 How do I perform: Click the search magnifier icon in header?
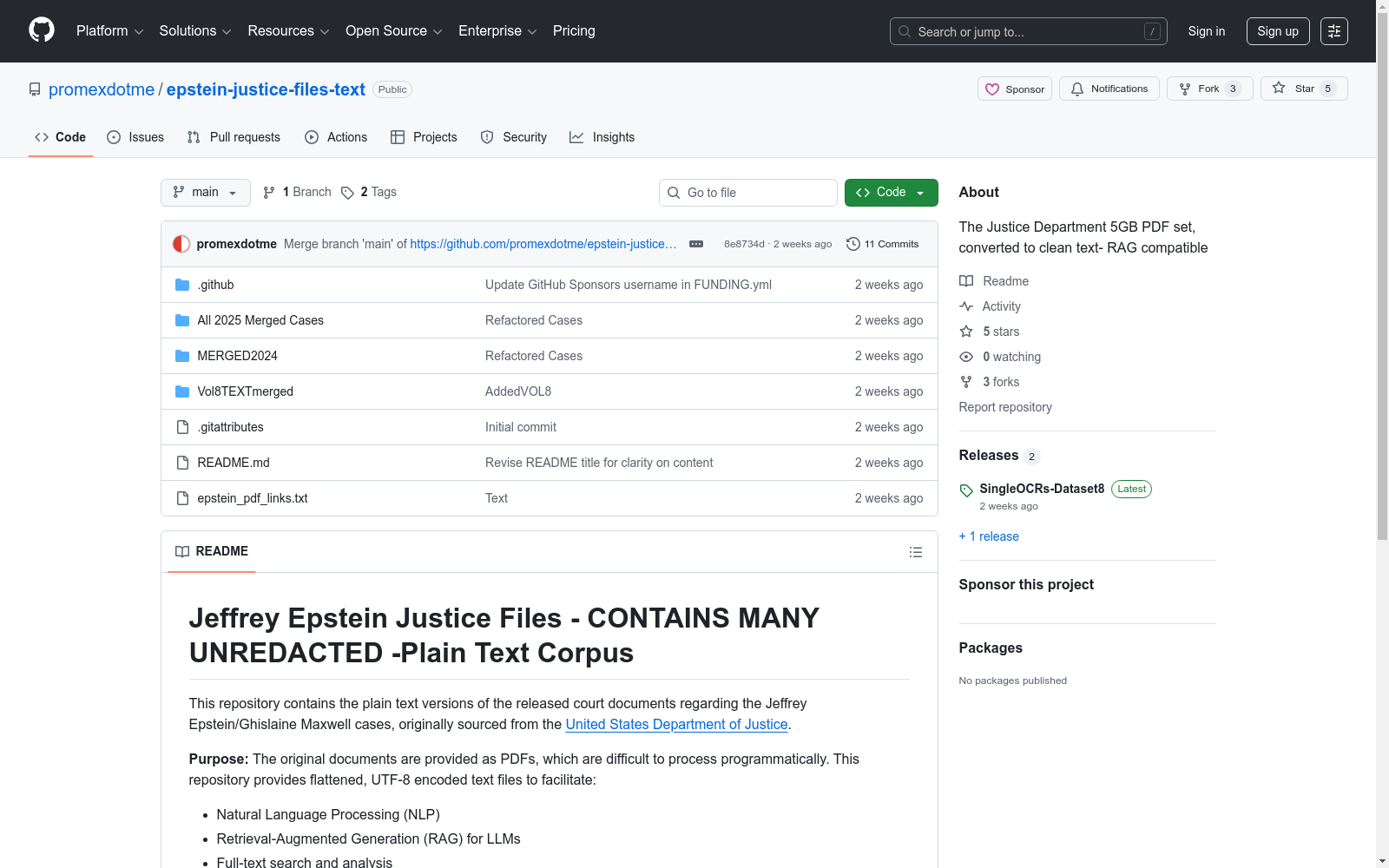[x=905, y=31]
